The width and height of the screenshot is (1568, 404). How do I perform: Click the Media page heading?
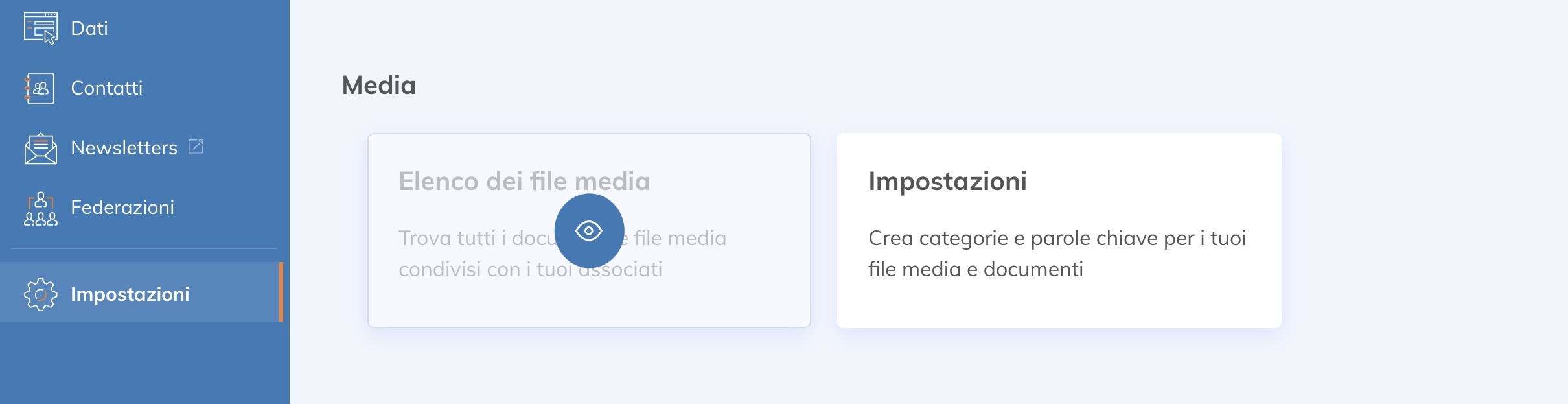[x=379, y=84]
